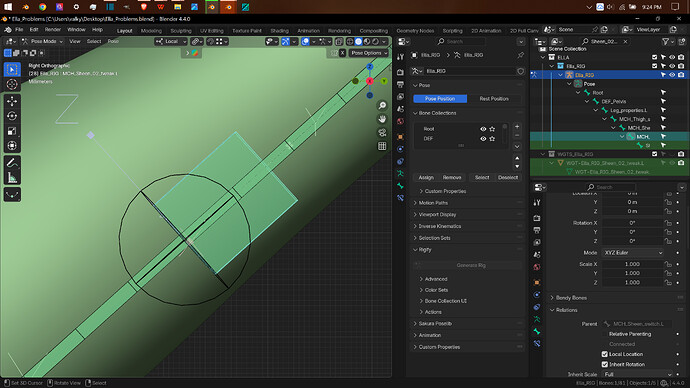
Task: Select the Move tool
Action: point(12,101)
